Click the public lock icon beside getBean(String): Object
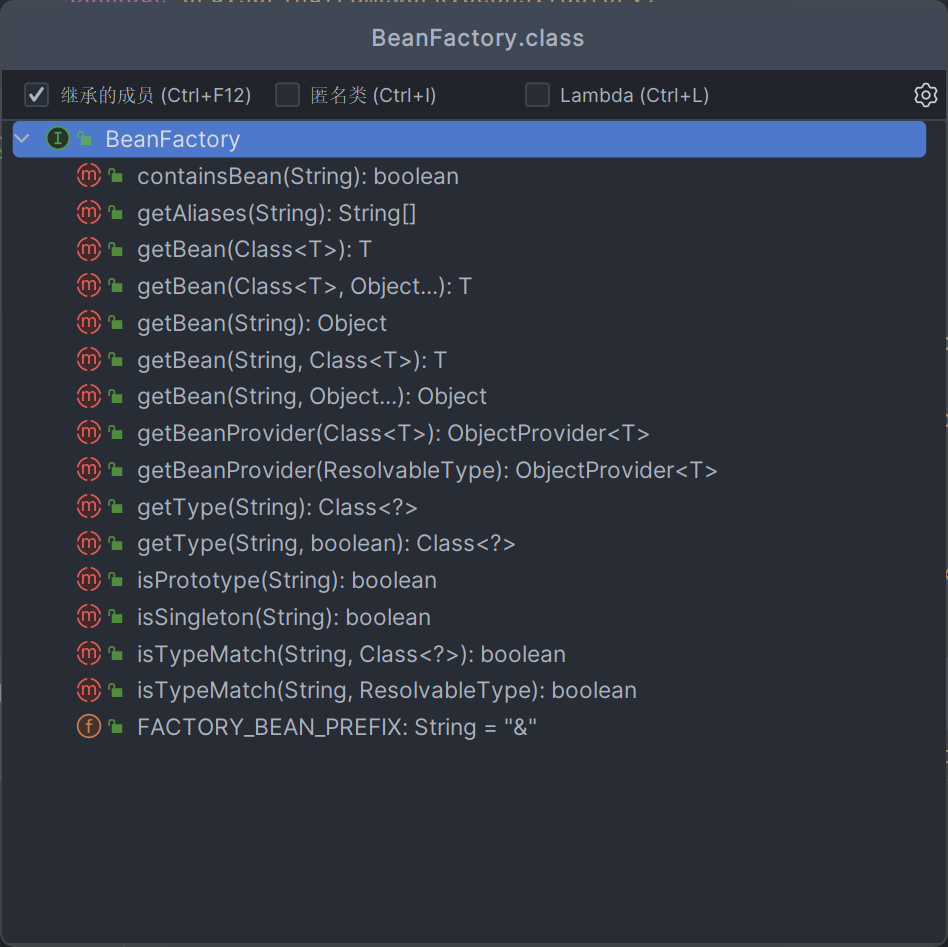Screen dimensions: 948x947 (x=116, y=324)
